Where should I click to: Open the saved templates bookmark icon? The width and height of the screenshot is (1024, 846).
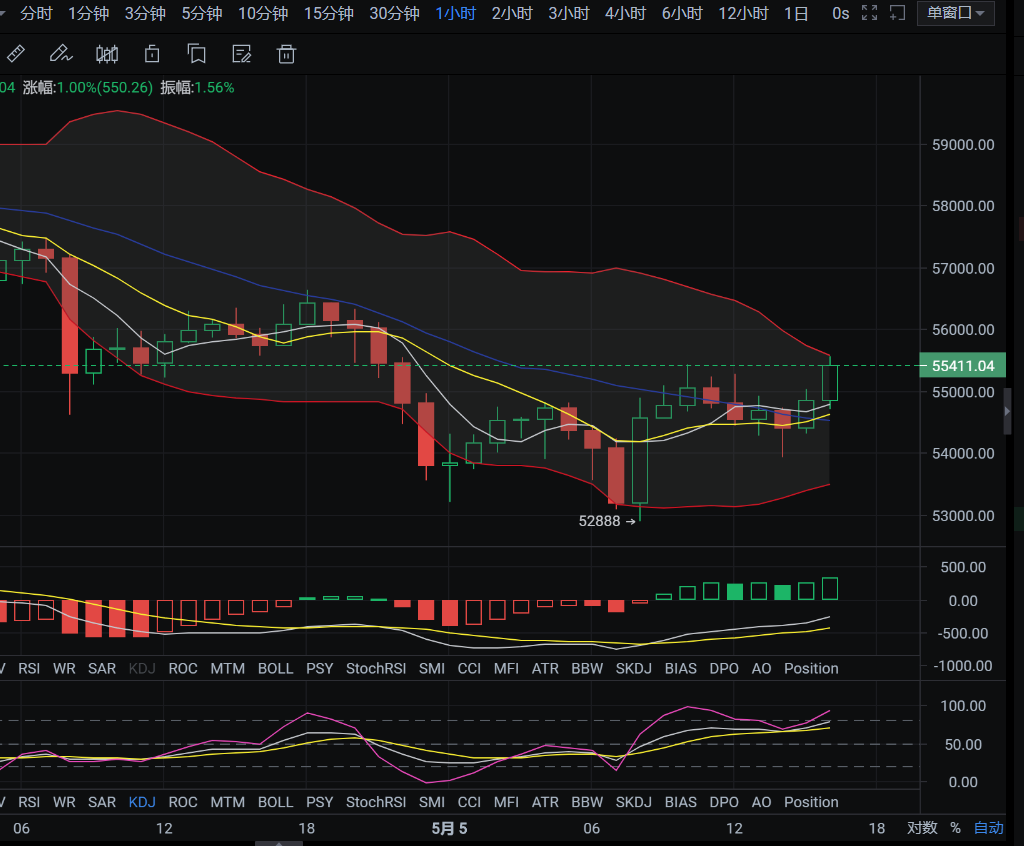tap(196, 53)
